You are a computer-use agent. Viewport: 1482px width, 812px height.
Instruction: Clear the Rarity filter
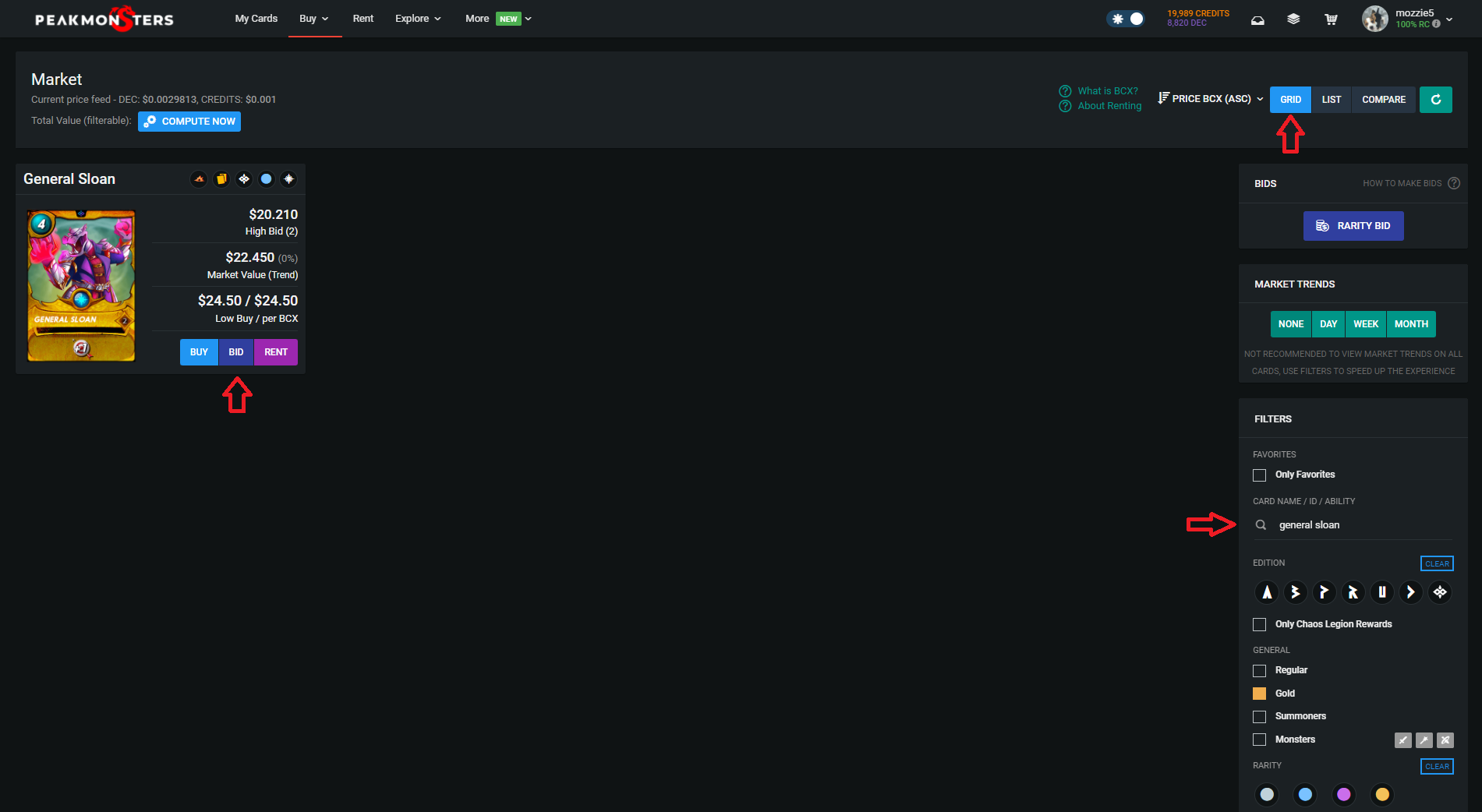click(x=1437, y=766)
